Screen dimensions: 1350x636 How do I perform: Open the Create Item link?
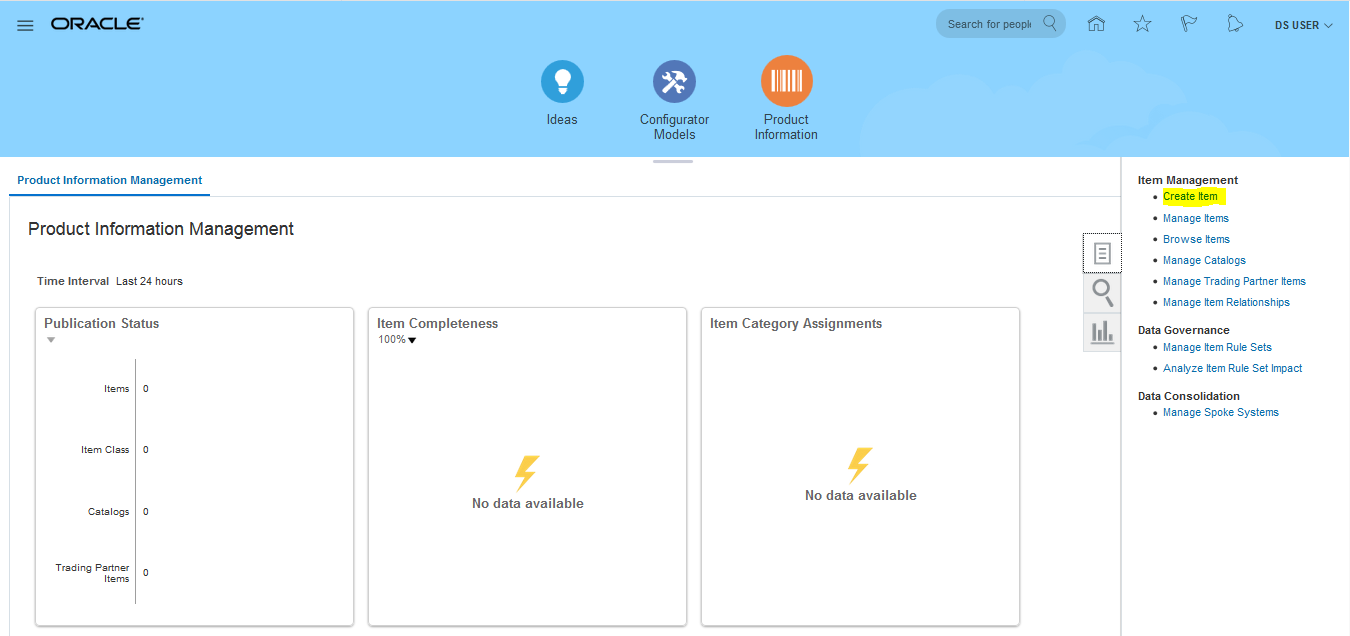point(1190,197)
